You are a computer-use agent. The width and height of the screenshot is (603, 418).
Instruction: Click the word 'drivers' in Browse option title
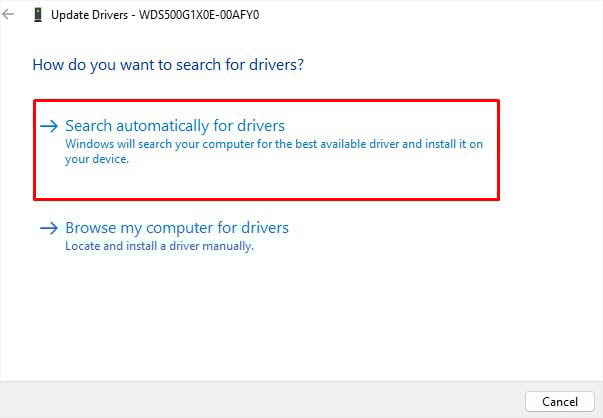tap(265, 228)
